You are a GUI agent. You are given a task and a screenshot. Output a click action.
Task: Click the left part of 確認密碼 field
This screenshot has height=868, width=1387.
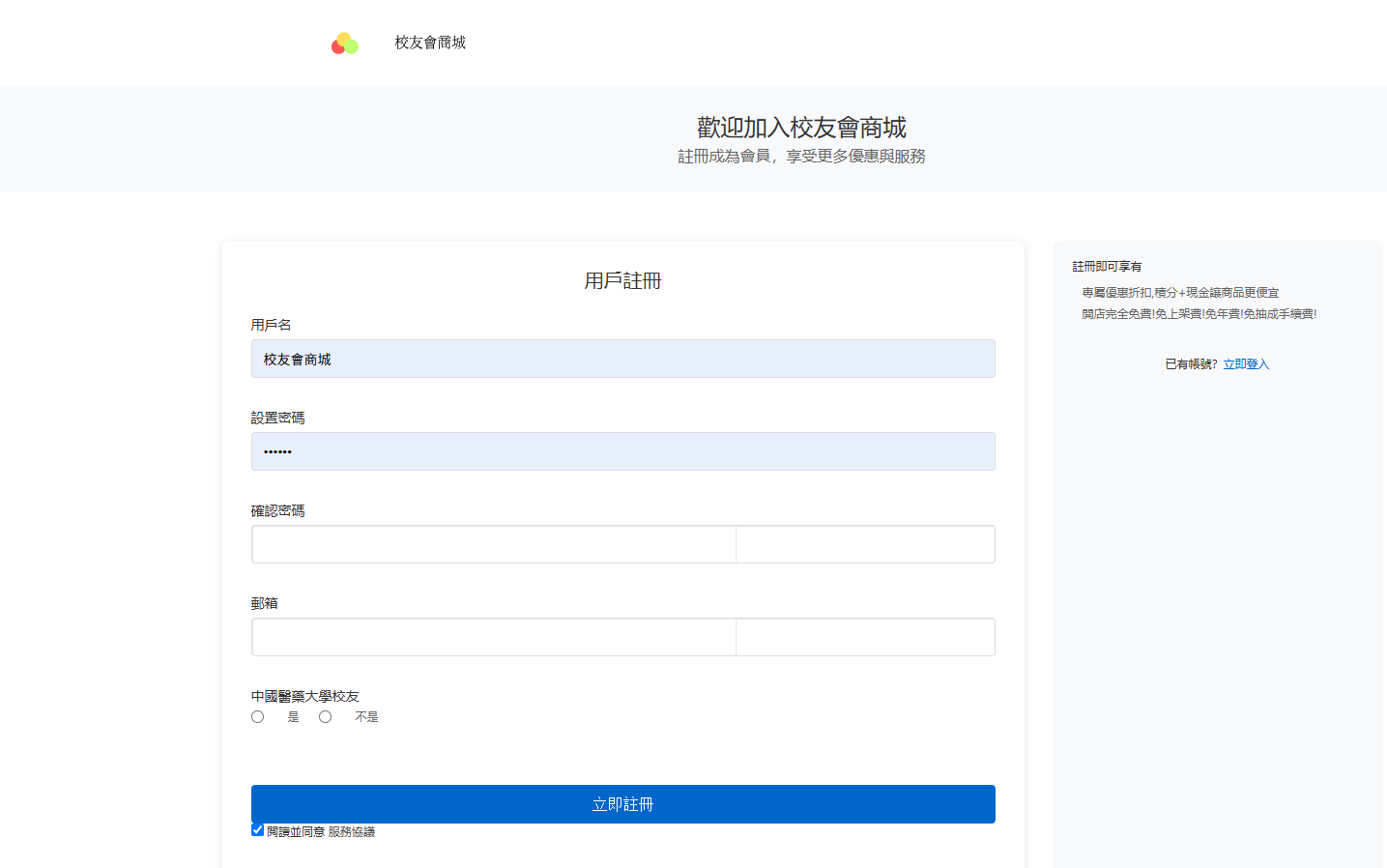[494, 544]
